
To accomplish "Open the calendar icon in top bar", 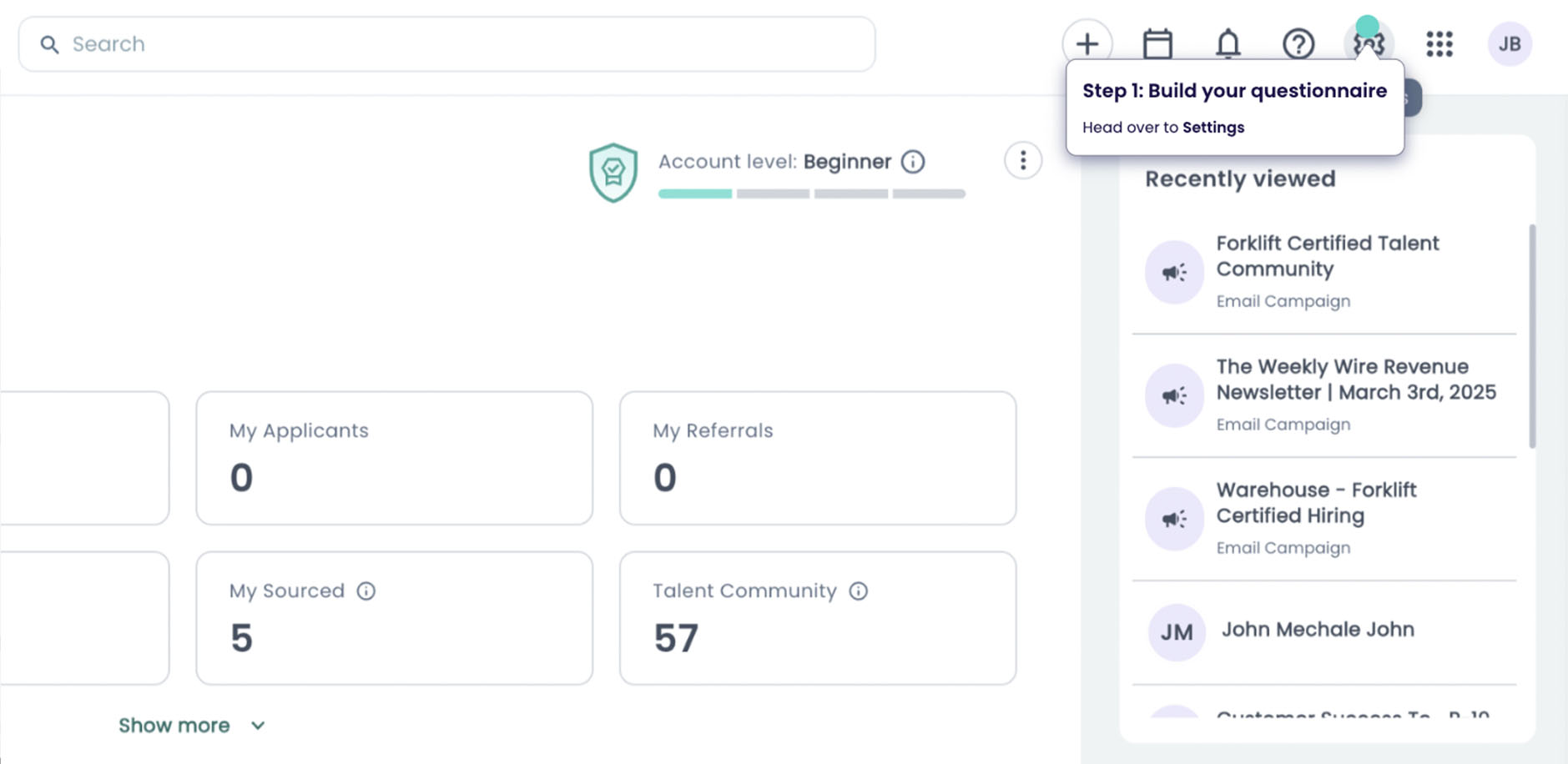I will (1157, 43).
